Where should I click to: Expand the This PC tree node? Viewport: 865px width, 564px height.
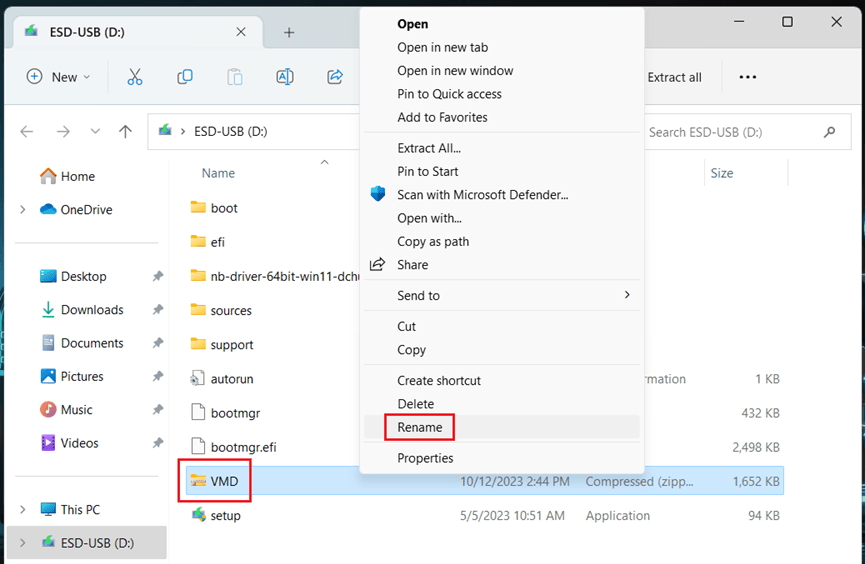tap(23, 510)
